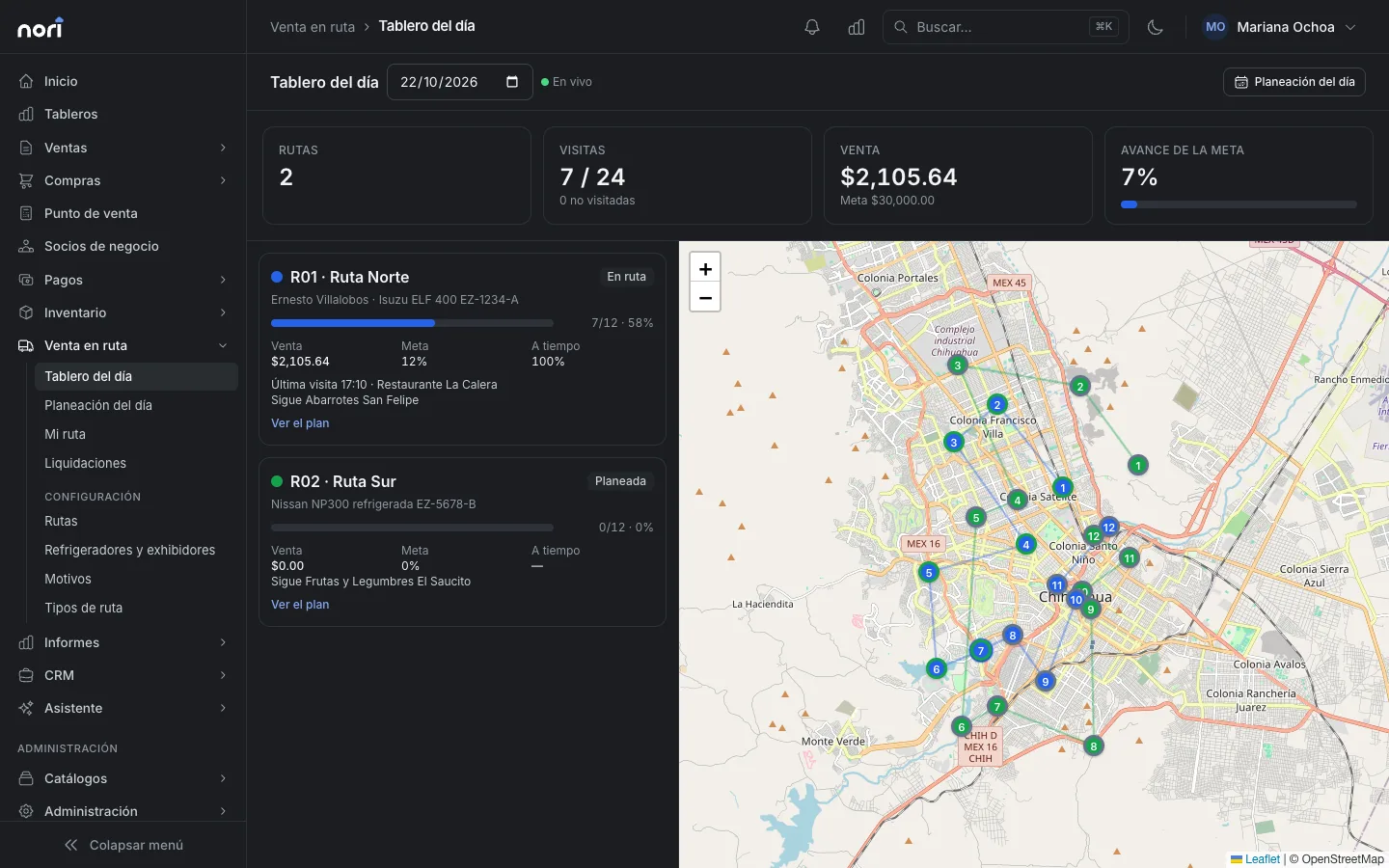The height and width of the screenshot is (868, 1389).
Task: Click the Administración gear icon
Action: pos(26,811)
